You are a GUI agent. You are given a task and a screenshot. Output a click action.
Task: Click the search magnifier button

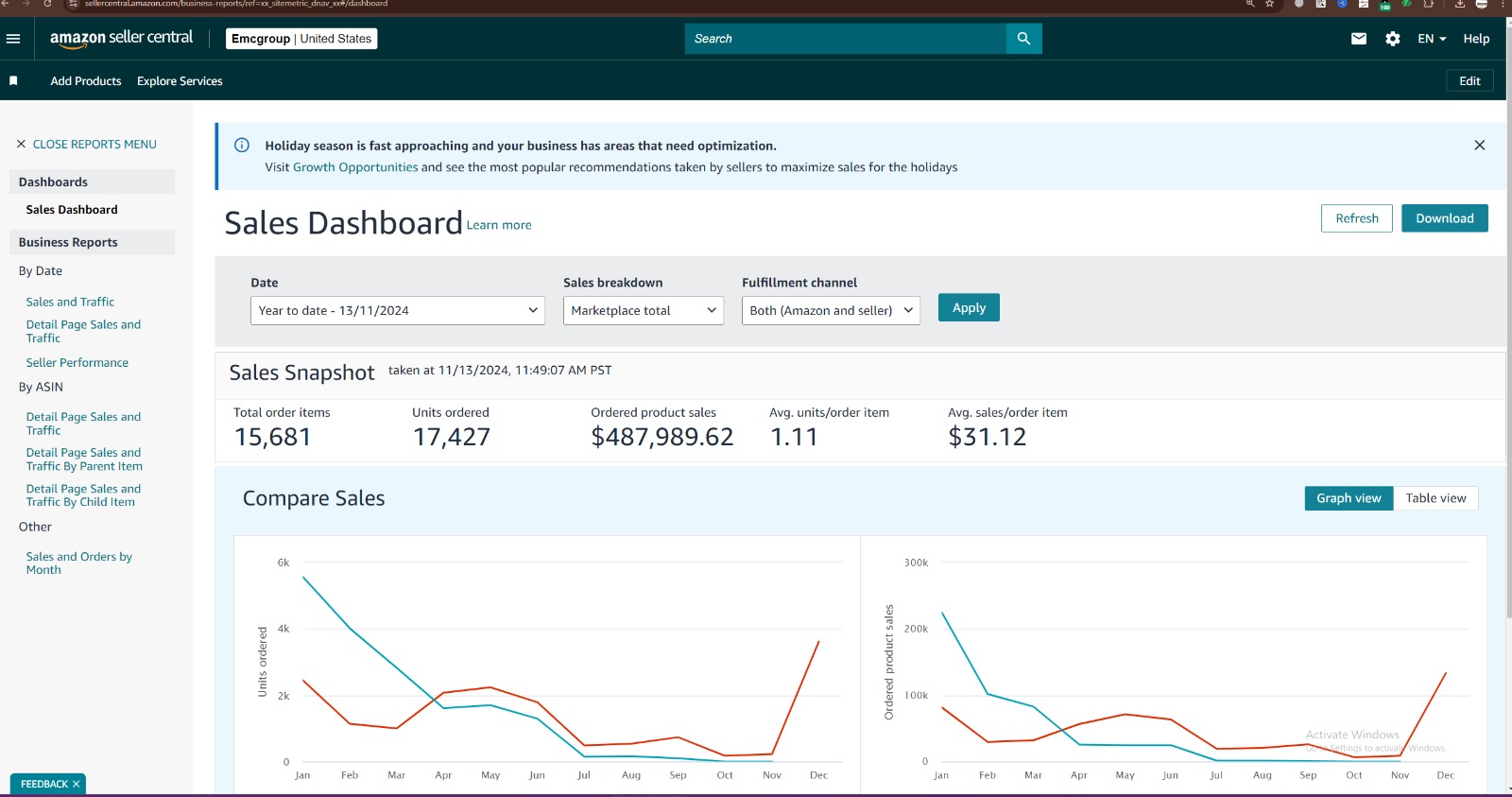[1023, 39]
